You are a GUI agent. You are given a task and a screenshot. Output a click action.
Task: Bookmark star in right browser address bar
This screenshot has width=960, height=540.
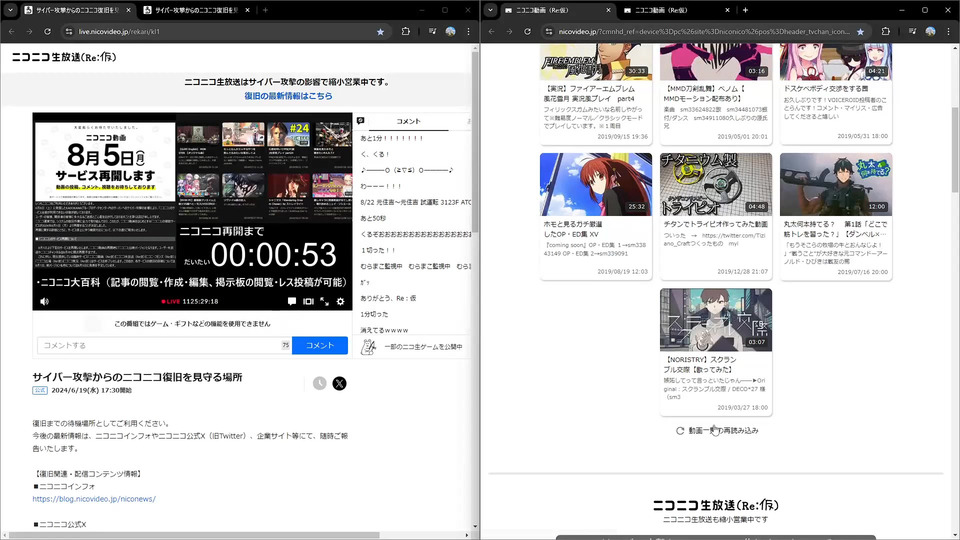point(860,31)
